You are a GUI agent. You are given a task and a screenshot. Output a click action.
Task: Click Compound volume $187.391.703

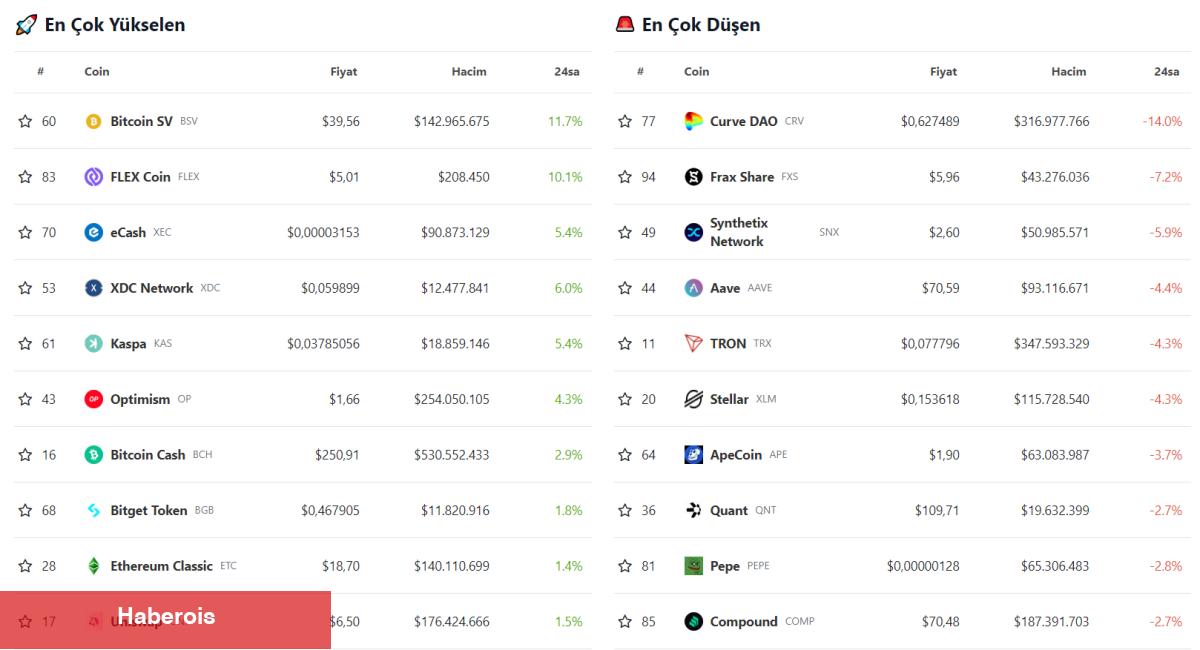(x=1051, y=621)
